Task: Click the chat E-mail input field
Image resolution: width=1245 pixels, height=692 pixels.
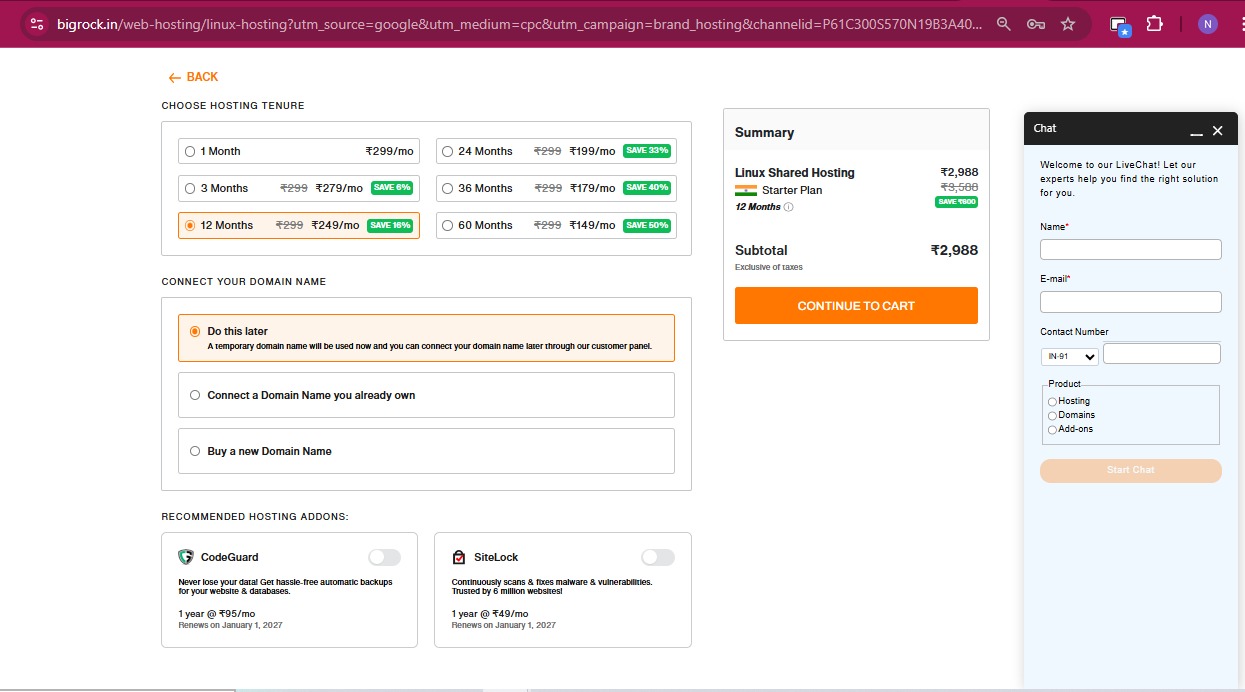Action: 1130,302
